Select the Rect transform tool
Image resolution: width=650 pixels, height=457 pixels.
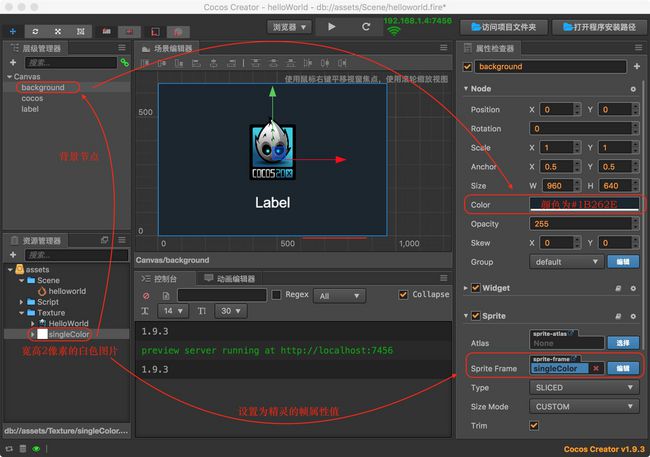[80, 32]
